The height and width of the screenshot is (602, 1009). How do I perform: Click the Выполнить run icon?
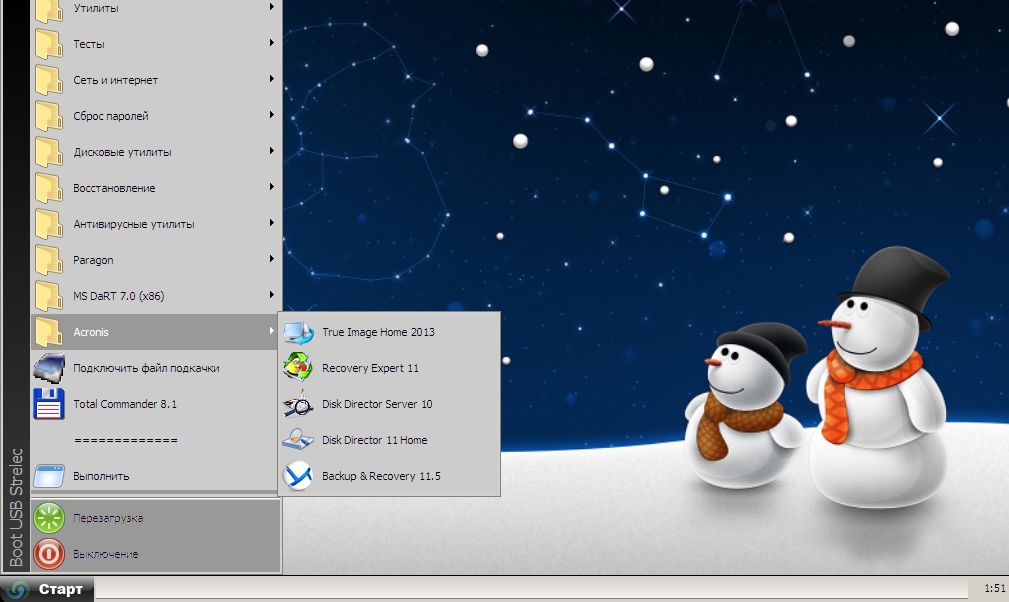[x=49, y=476]
